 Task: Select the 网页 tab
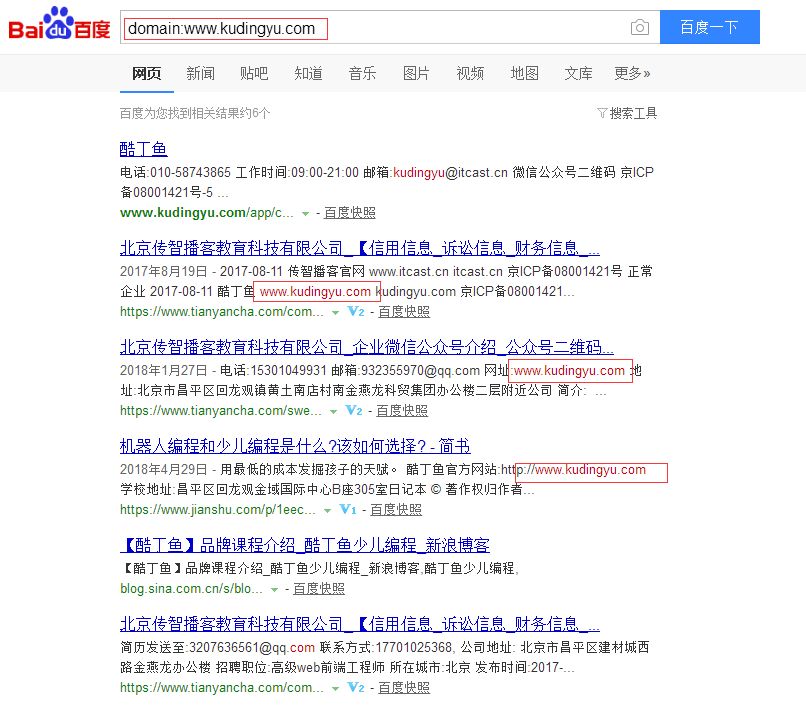tap(146, 74)
